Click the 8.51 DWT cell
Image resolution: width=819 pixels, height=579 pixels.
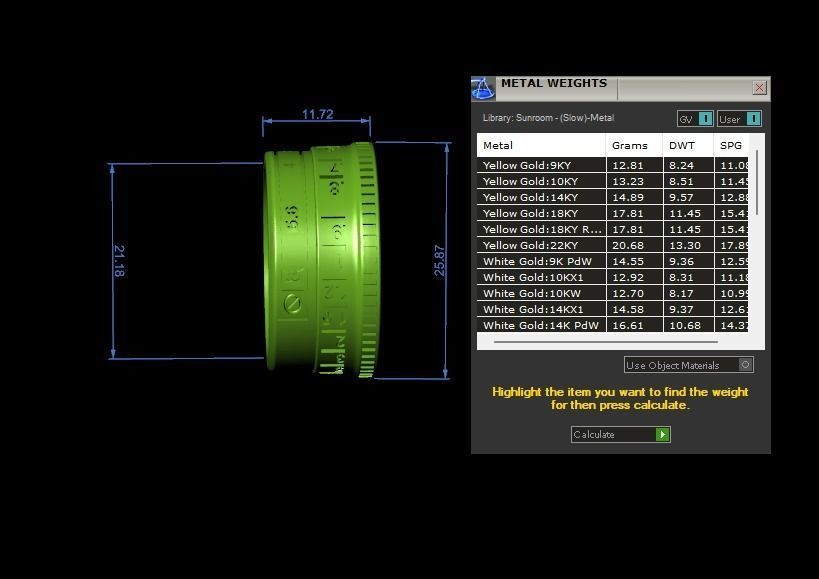click(688, 181)
